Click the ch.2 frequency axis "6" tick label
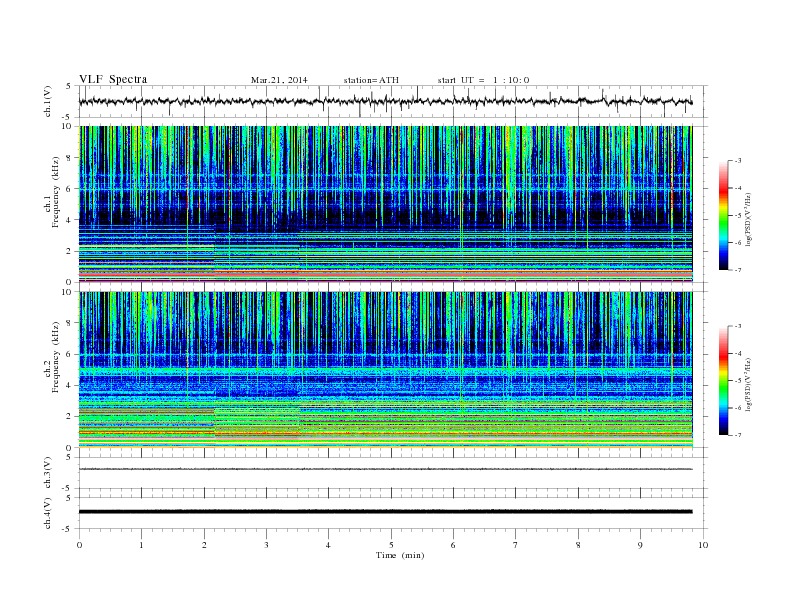The image size is (792, 612). [69, 354]
